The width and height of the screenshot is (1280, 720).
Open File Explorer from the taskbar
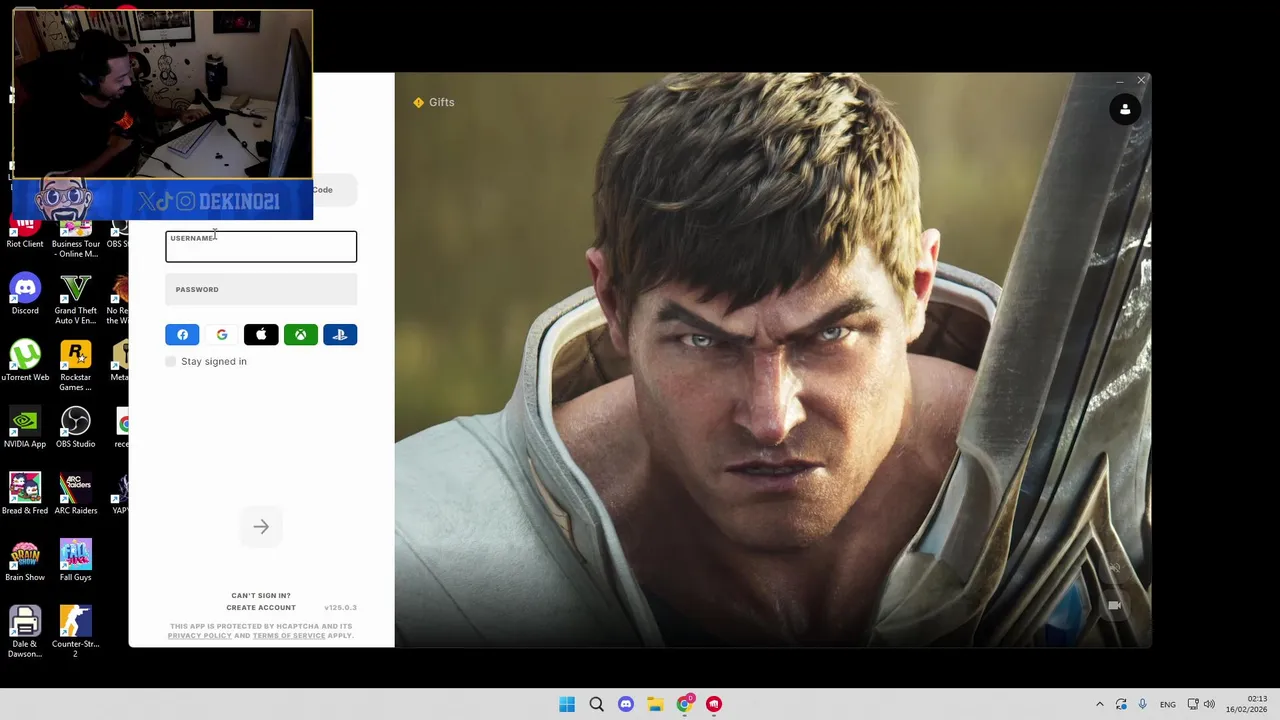655,704
